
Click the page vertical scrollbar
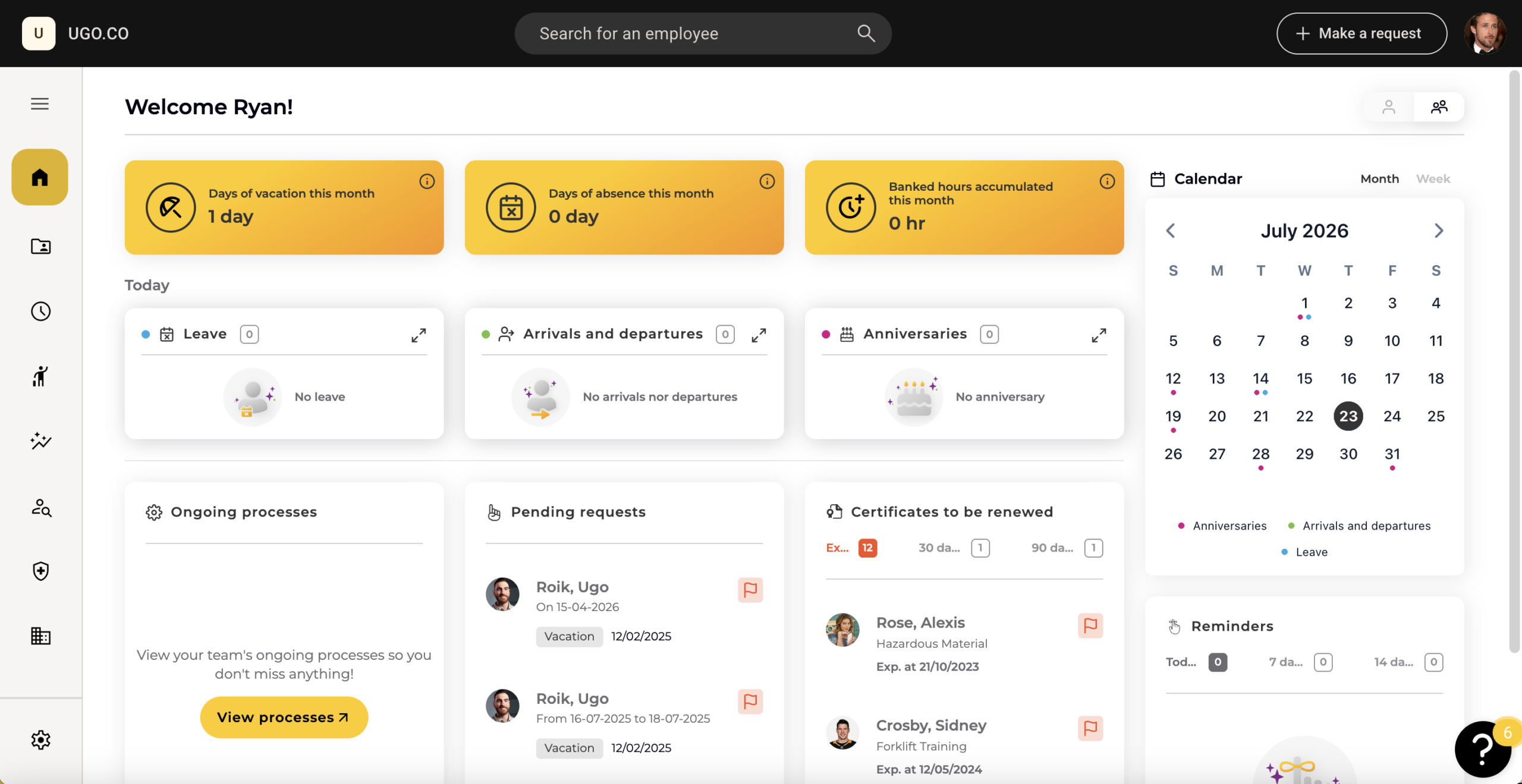[x=1515, y=363]
